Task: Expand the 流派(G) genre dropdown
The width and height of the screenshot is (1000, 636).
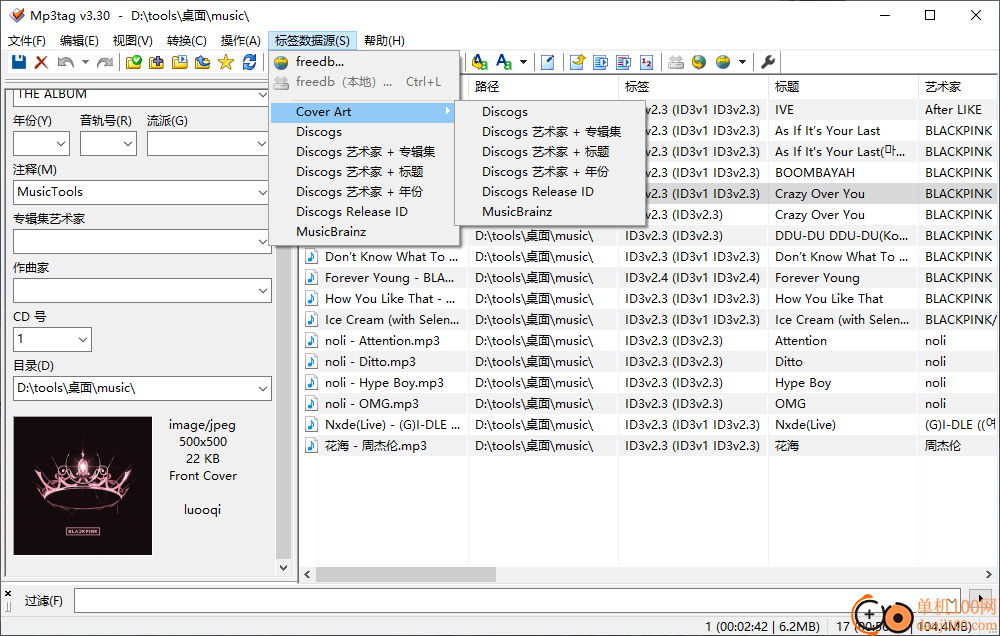Action: point(261,144)
